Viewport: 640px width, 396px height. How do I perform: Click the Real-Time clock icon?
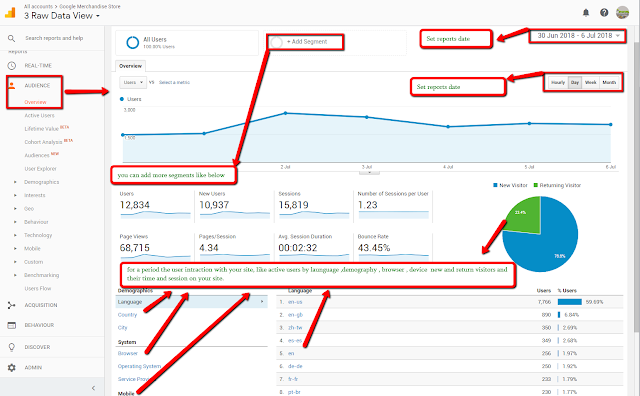(12, 66)
